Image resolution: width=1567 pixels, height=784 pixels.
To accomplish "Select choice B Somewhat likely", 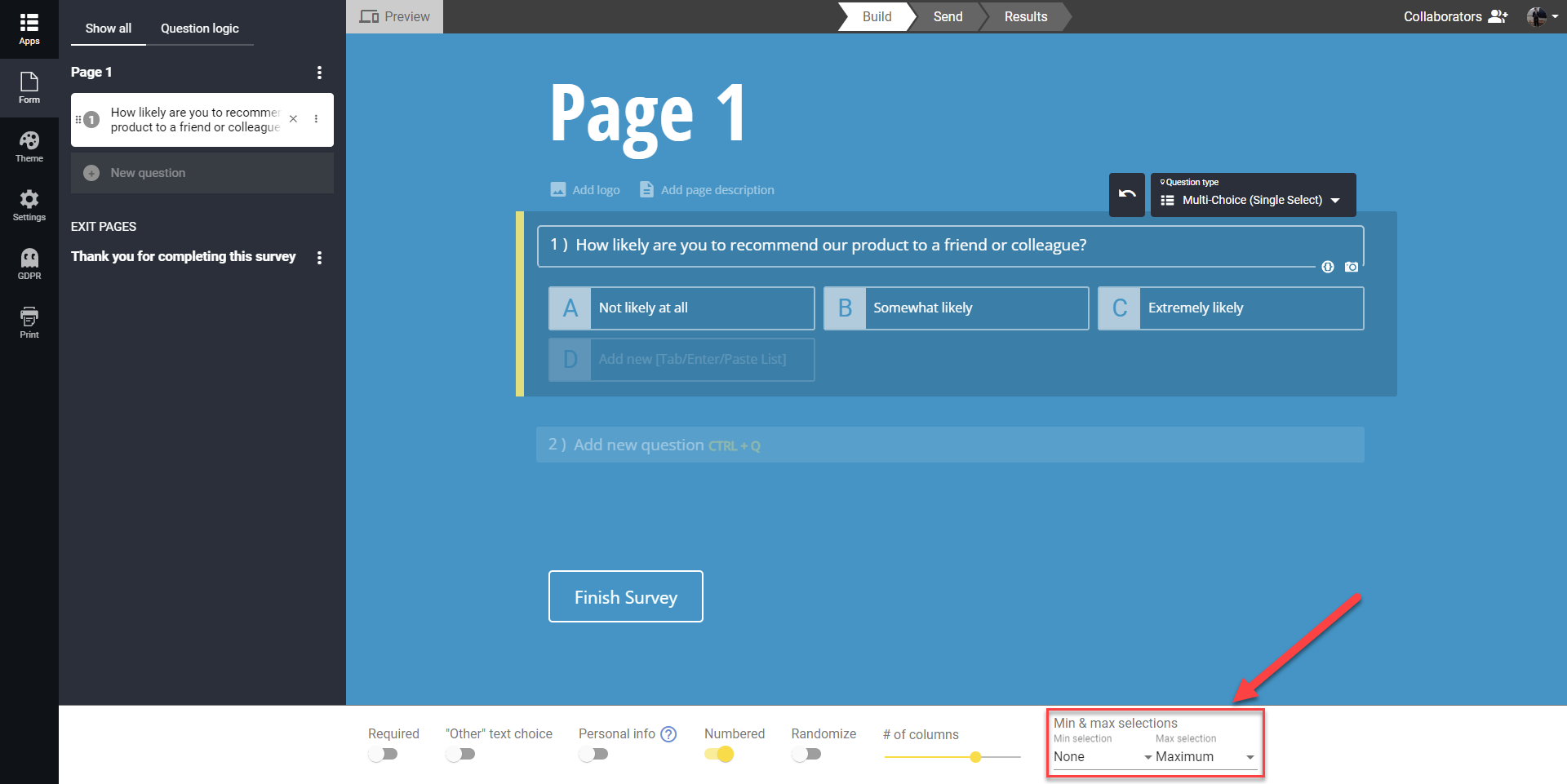I will point(956,308).
